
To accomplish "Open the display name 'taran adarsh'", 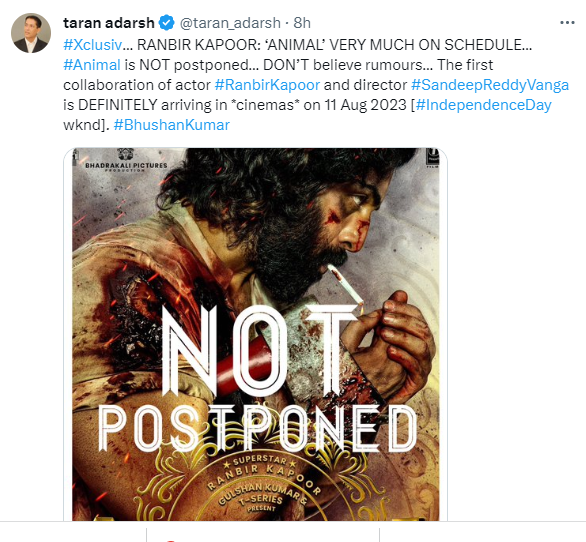I will [109, 23].
